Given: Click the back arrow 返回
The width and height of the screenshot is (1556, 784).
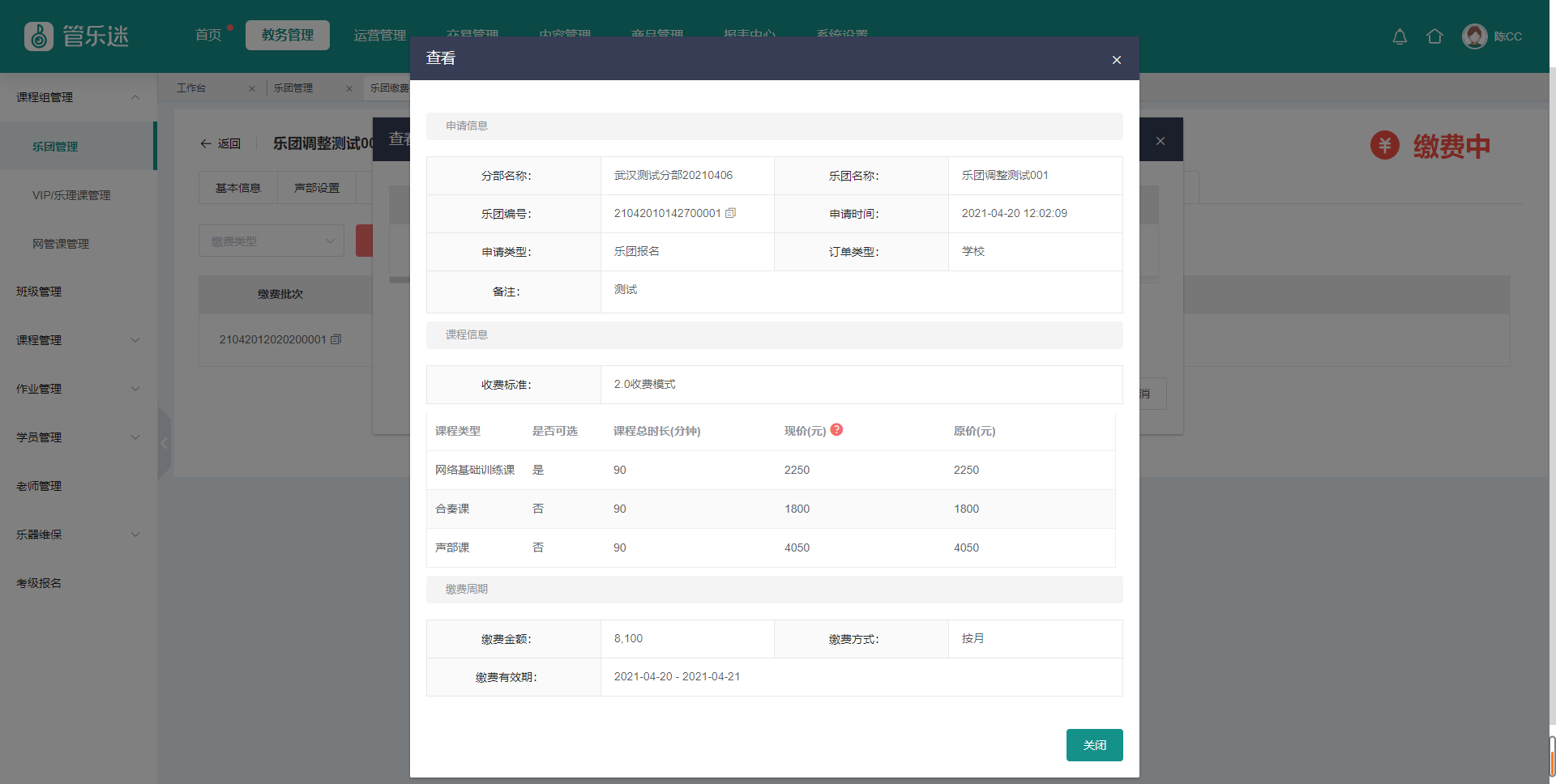Looking at the screenshot, I should click(x=220, y=143).
